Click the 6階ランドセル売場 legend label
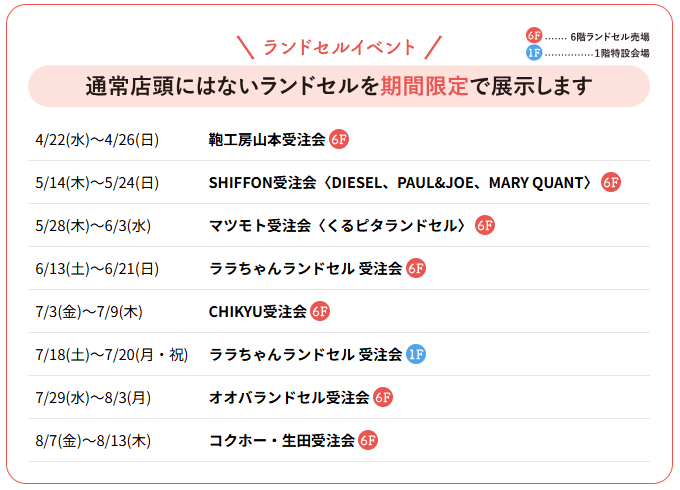 (x=610, y=36)
